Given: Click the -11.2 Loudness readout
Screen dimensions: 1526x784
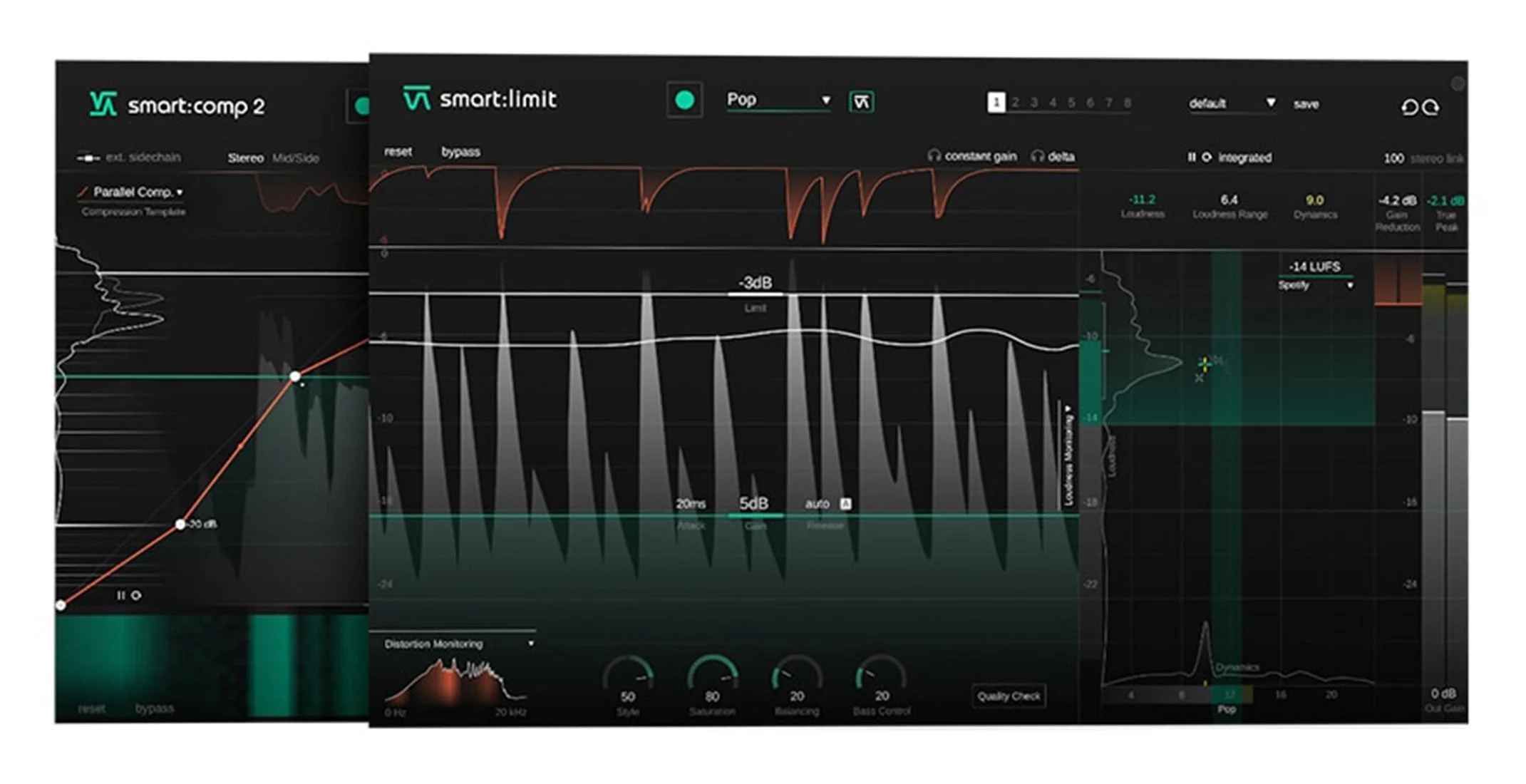Looking at the screenshot, I should tap(1143, 200).
